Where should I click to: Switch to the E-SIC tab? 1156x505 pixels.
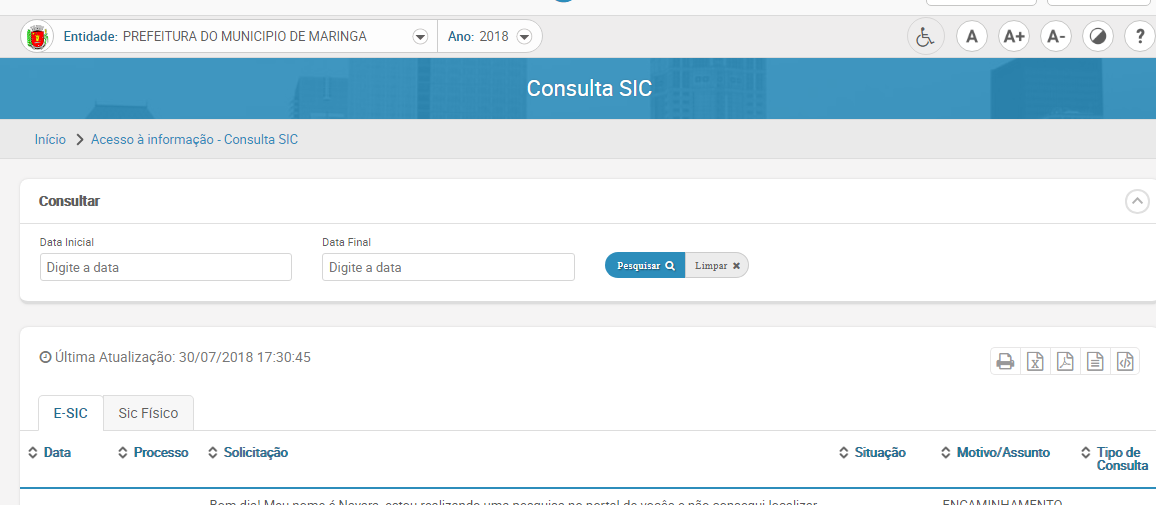pyautogui.click(x=71, y=413)
